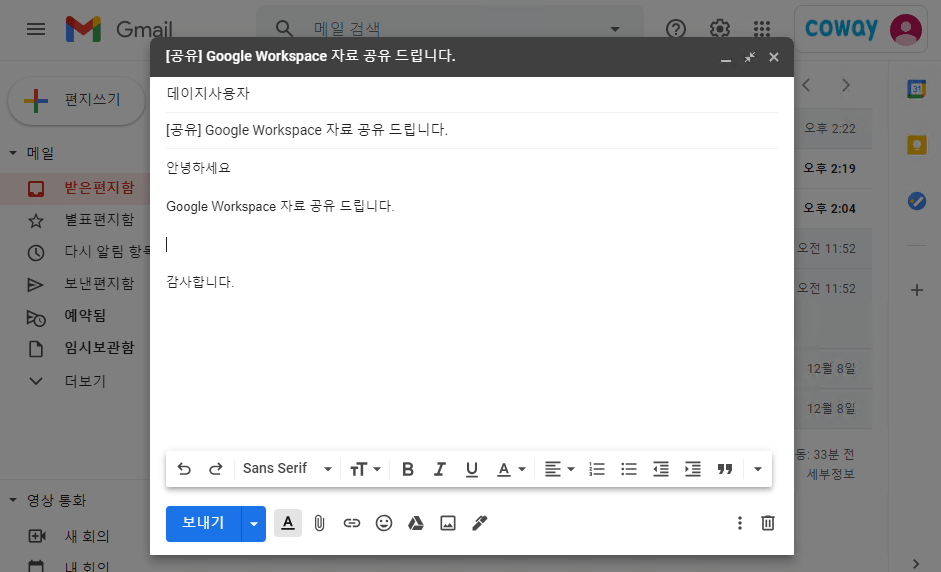Insert a signature with pen icon

point(480,523)
